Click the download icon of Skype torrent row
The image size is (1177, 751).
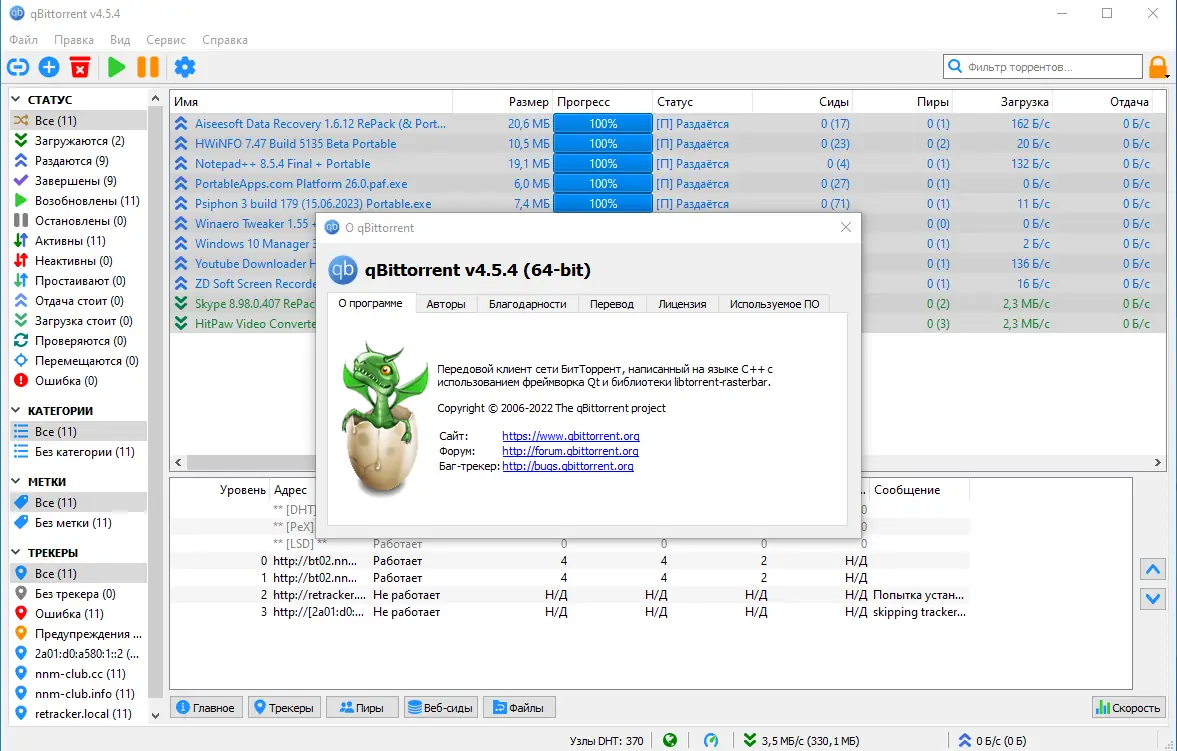[181, 303]
